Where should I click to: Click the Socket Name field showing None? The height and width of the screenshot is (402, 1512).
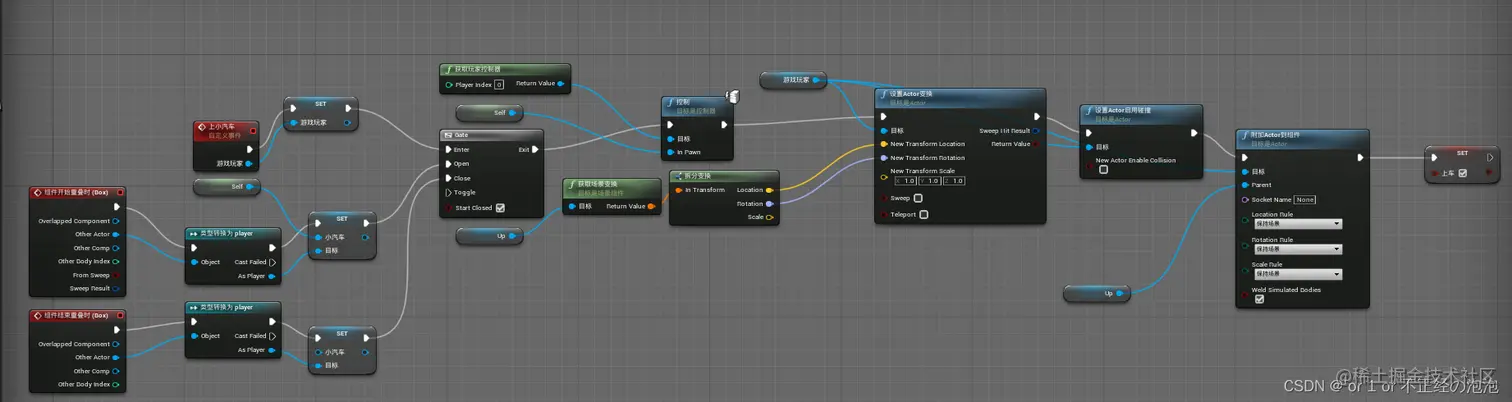tap(1305, 199)
